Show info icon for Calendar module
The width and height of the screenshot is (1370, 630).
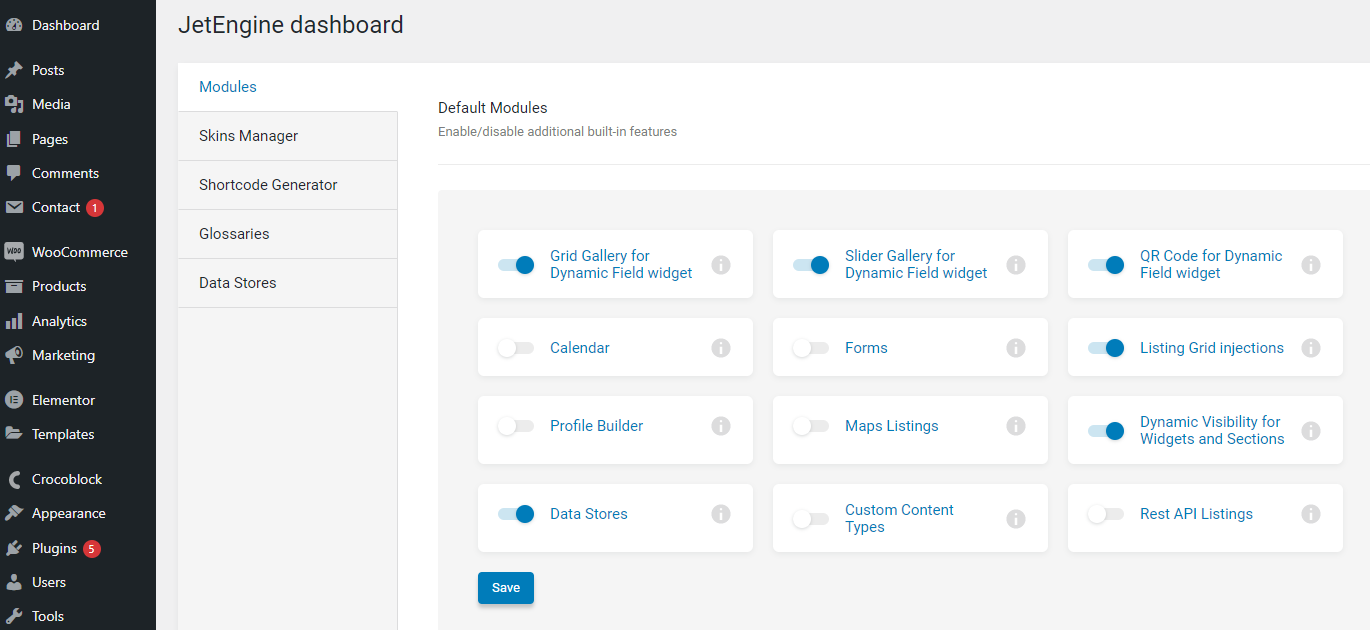[x=721, y=348]
